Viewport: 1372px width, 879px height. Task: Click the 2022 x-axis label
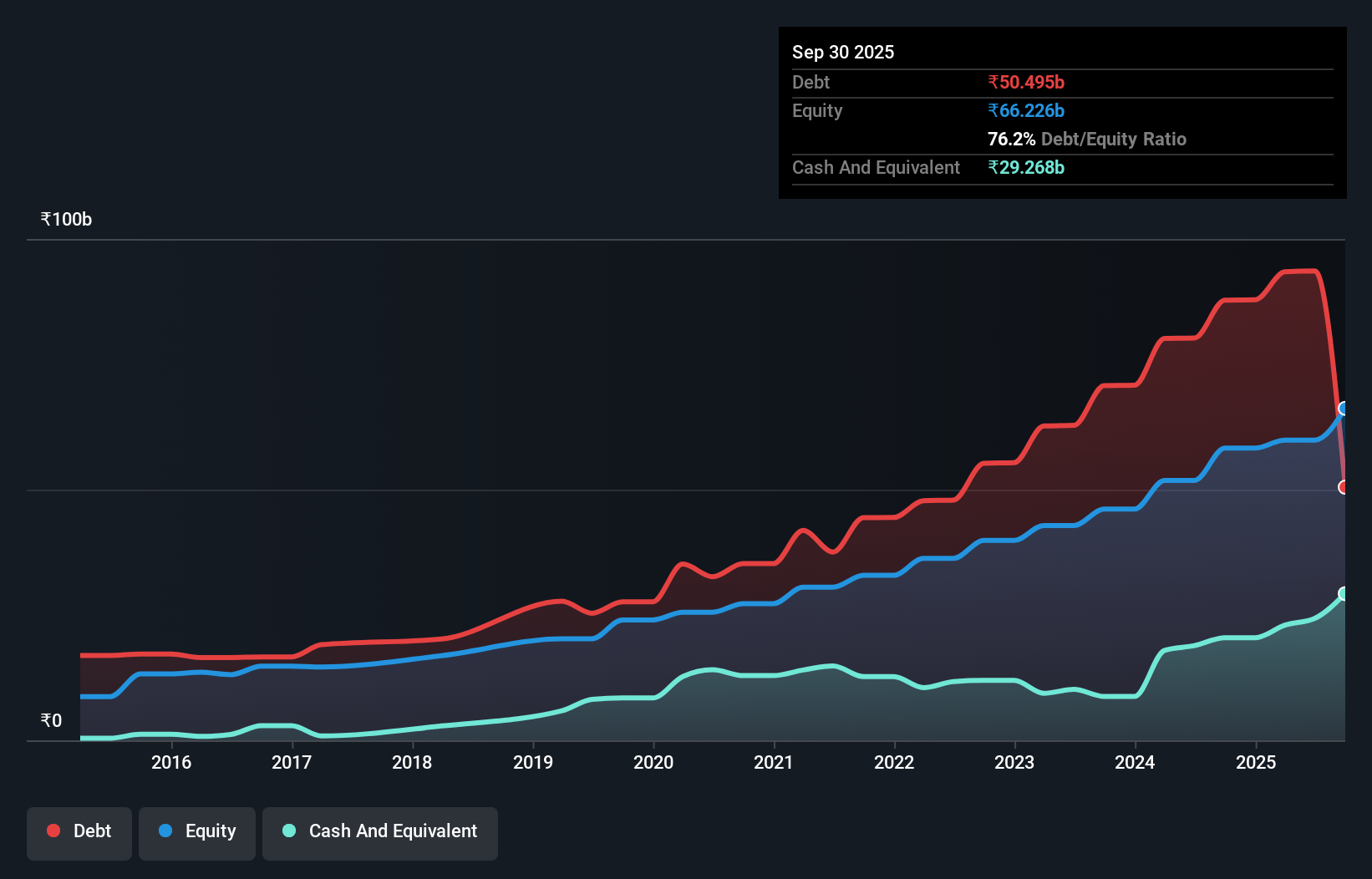pyautogui.click(x=894, y=762)
